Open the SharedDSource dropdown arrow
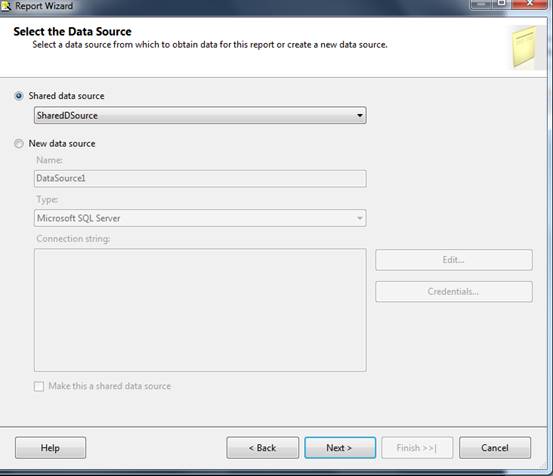 (x=359, y=115)
